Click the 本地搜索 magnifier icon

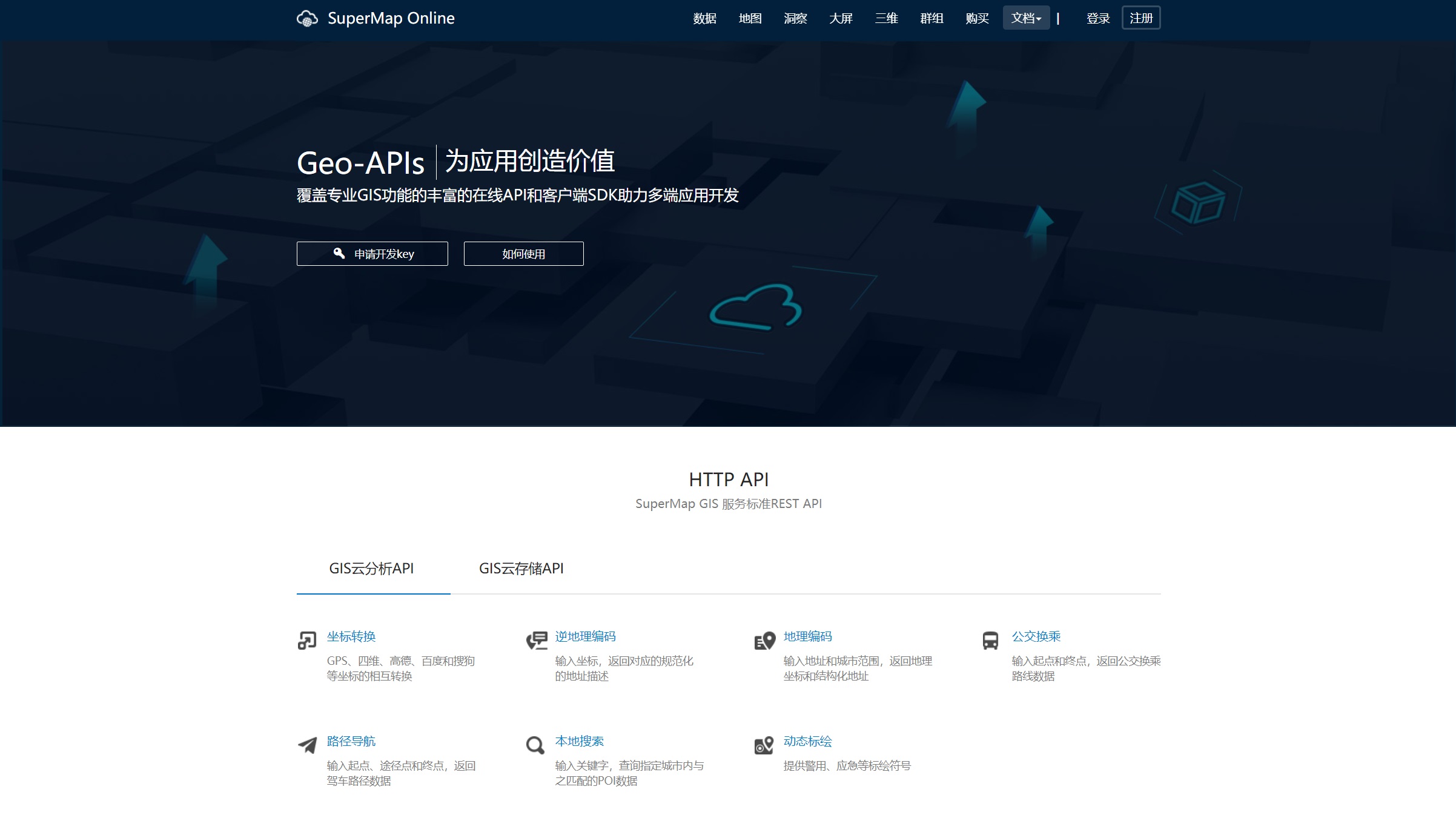pyautogui.click(x=535, y=745)
